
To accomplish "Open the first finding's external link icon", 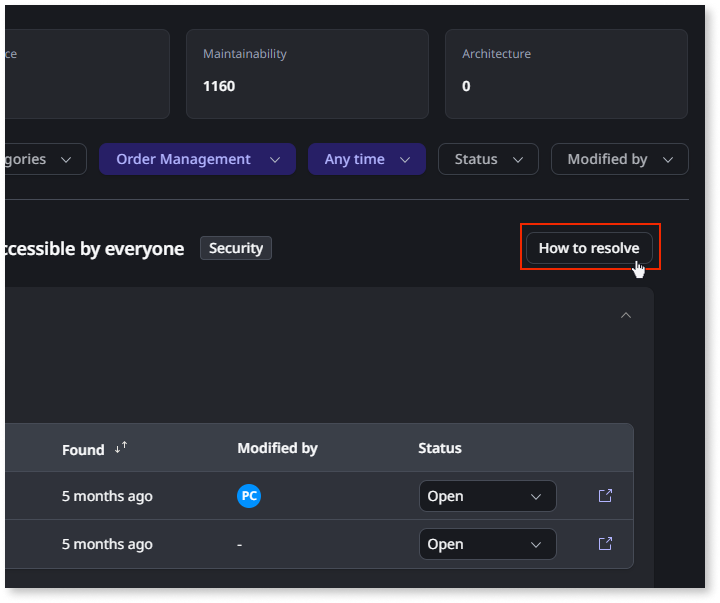I will [x=605, y=496].
